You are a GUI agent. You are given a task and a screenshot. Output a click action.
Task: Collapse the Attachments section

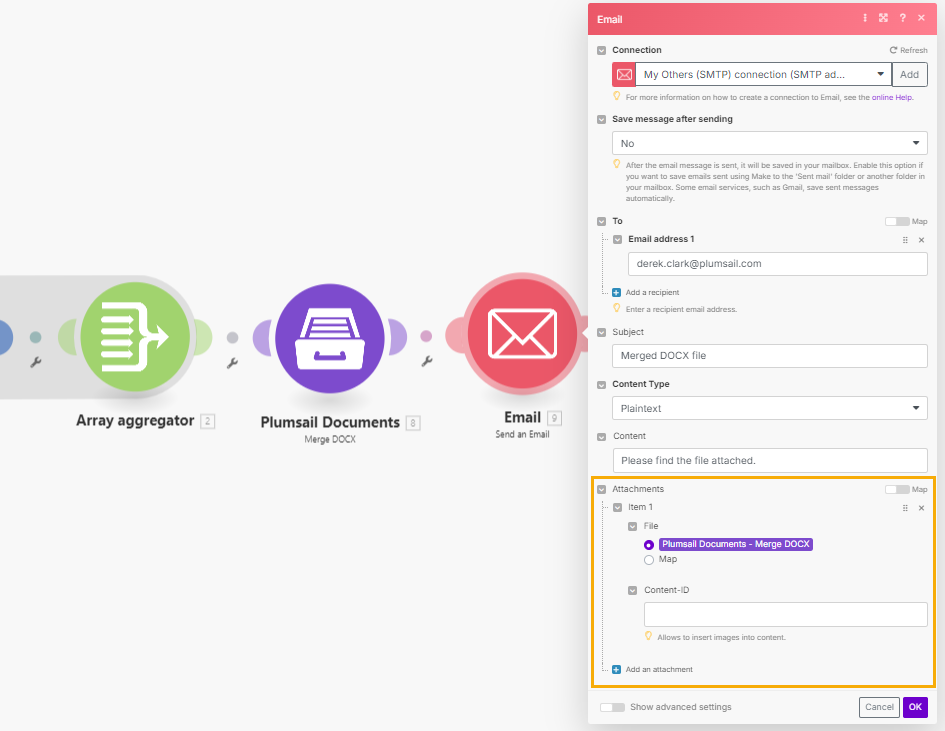pos(601,489)
